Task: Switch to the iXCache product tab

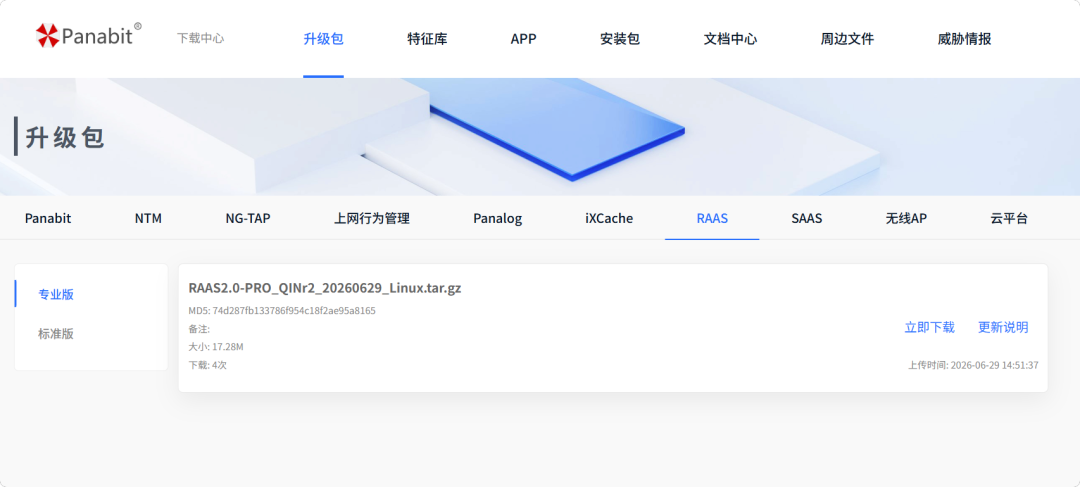Action: click(x=609, y=218)
